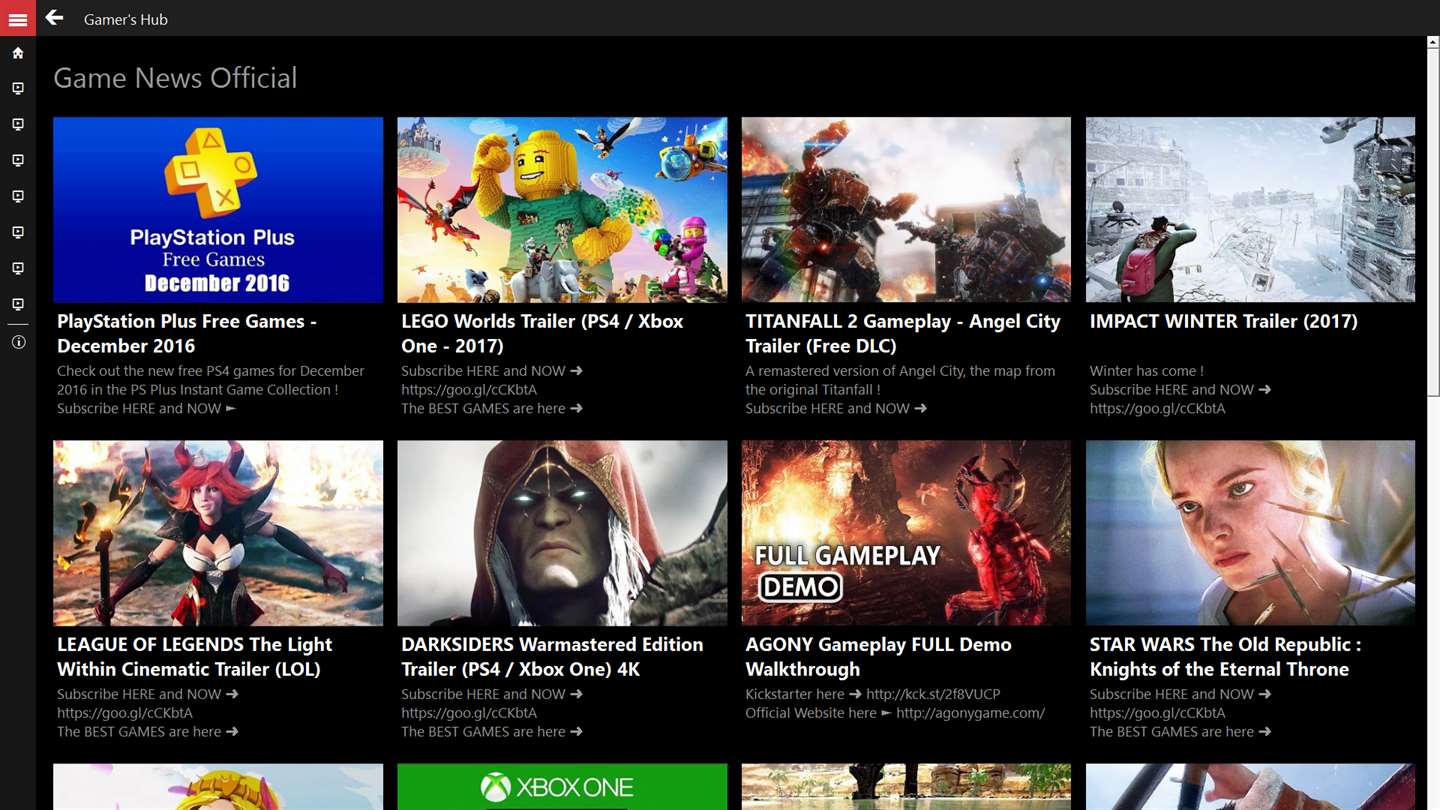Click the vertical scrollbar thumb

pos(1433,224)
